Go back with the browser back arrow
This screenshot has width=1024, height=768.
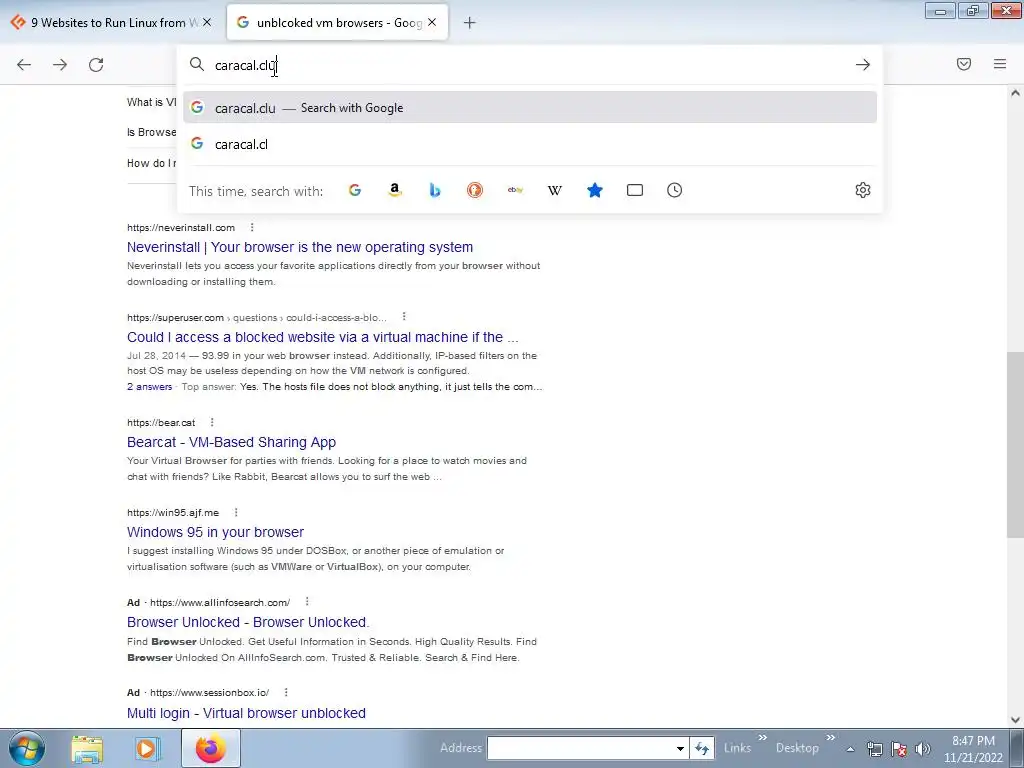[x=24, y=65]
